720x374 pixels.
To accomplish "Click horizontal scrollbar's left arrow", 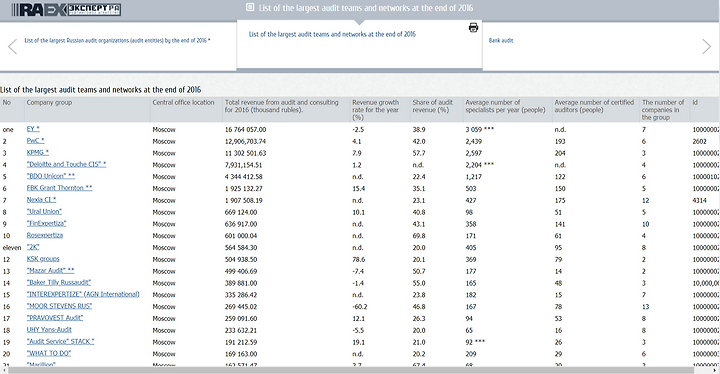I will click(3, 370).
